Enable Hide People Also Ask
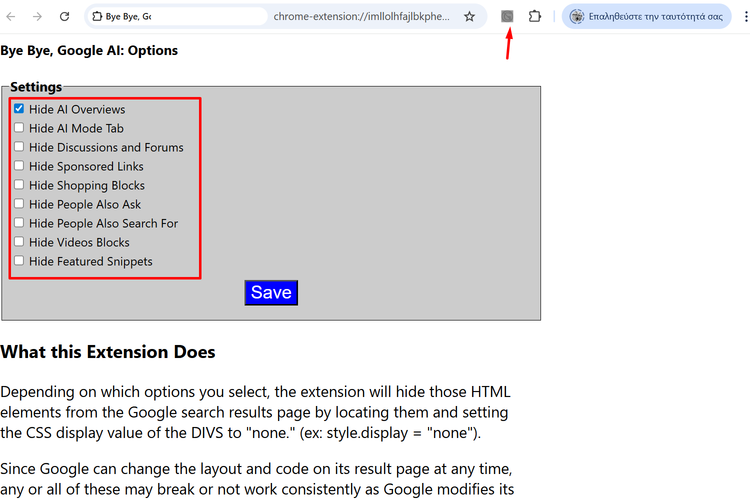Image resolution: width=750 pixels, height=500 pixels. click(x=19, y=203)
